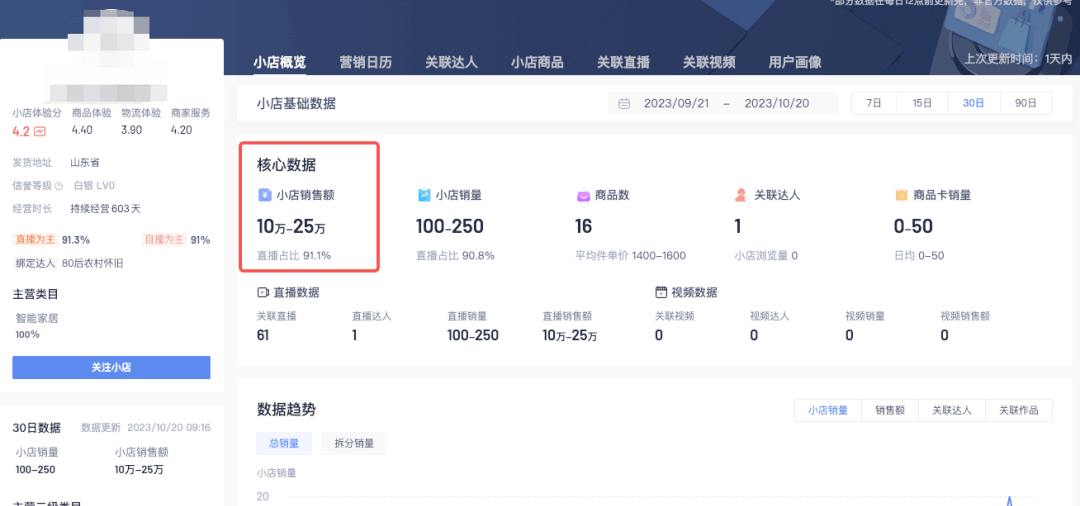Click the 智能家居 category

(x=38, y=319)
